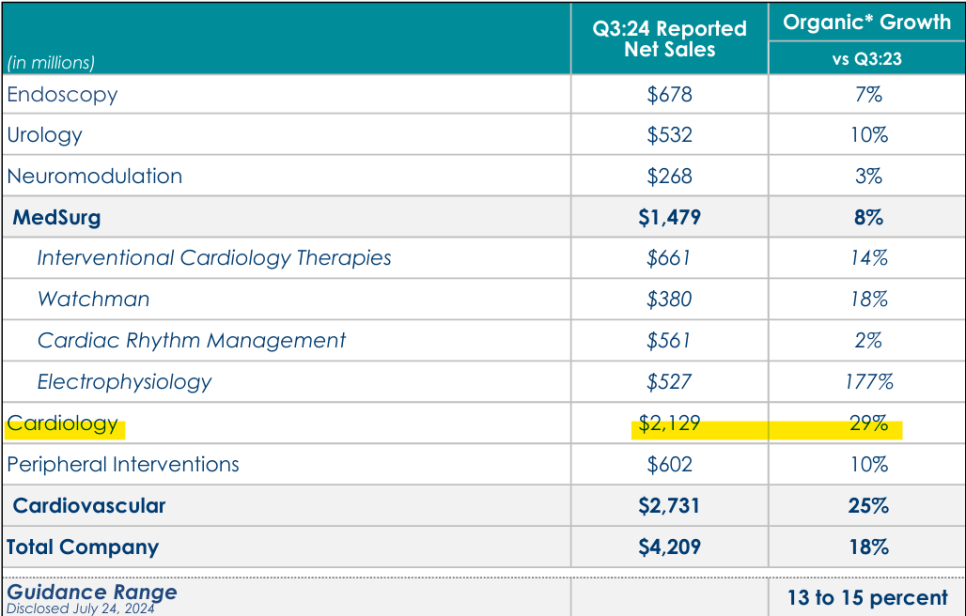Viewport: 966px width, 616px height.
Task: Click the Organic* Growth column header
Action: (867, 22)
